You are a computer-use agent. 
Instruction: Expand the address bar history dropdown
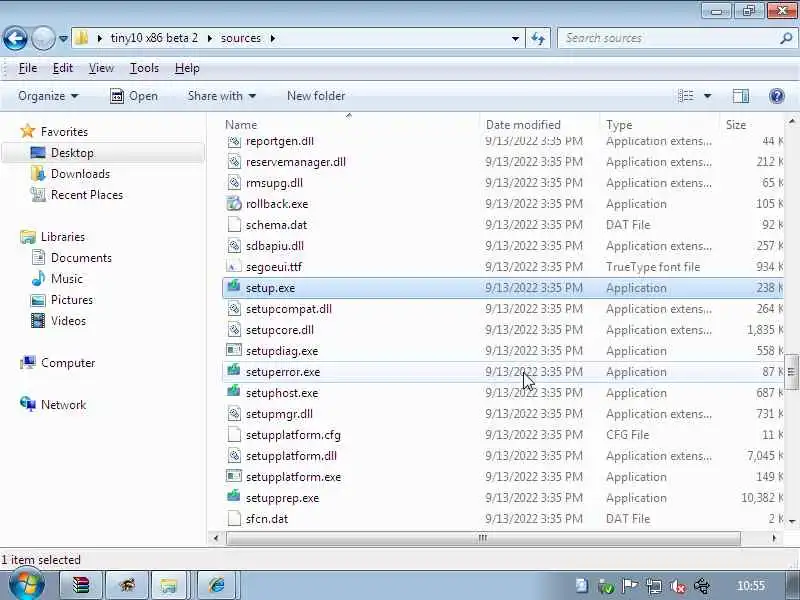point(515,38)
